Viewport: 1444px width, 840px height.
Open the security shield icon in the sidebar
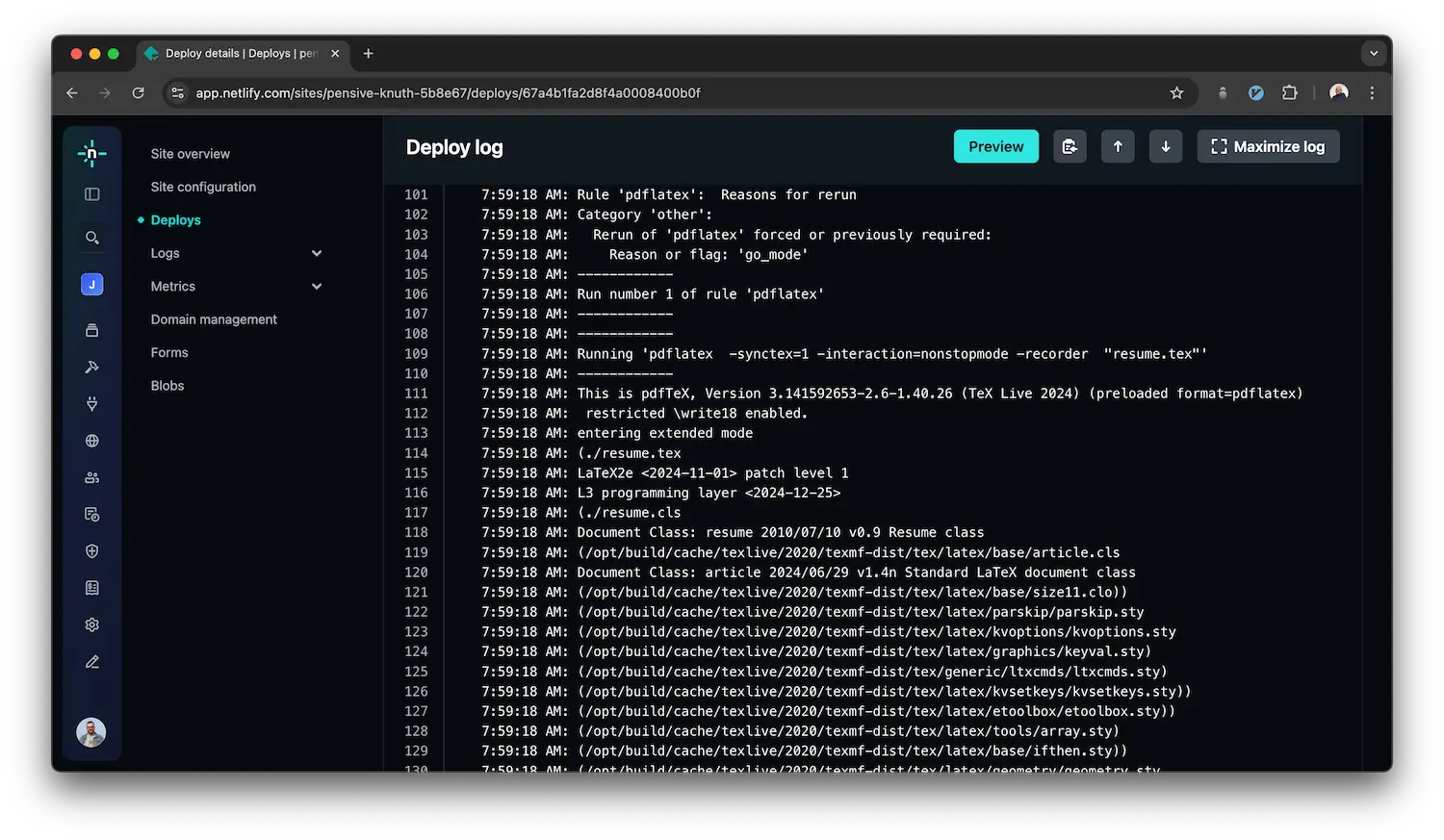click(91, 551)
